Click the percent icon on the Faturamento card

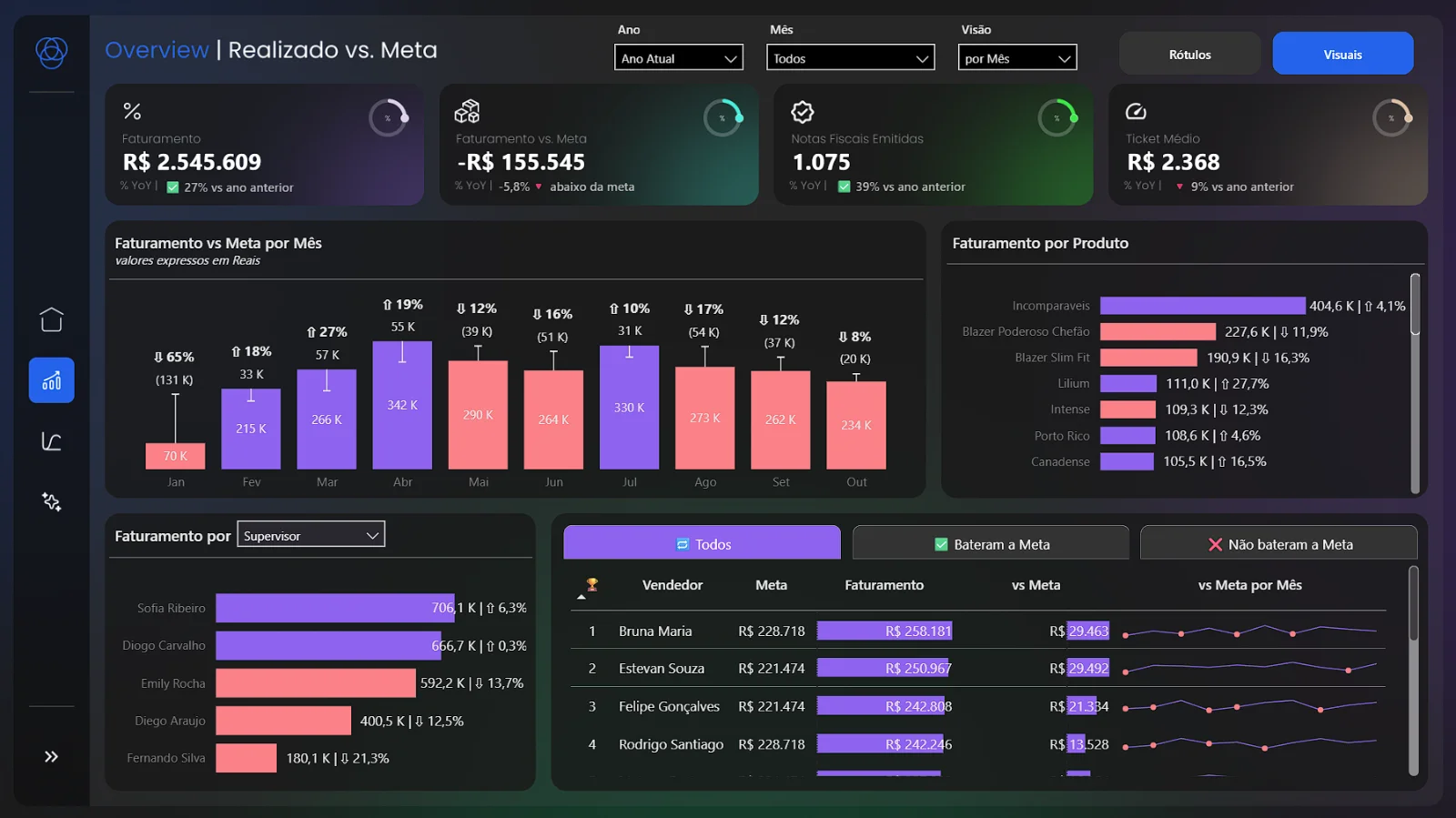(132, 111)
